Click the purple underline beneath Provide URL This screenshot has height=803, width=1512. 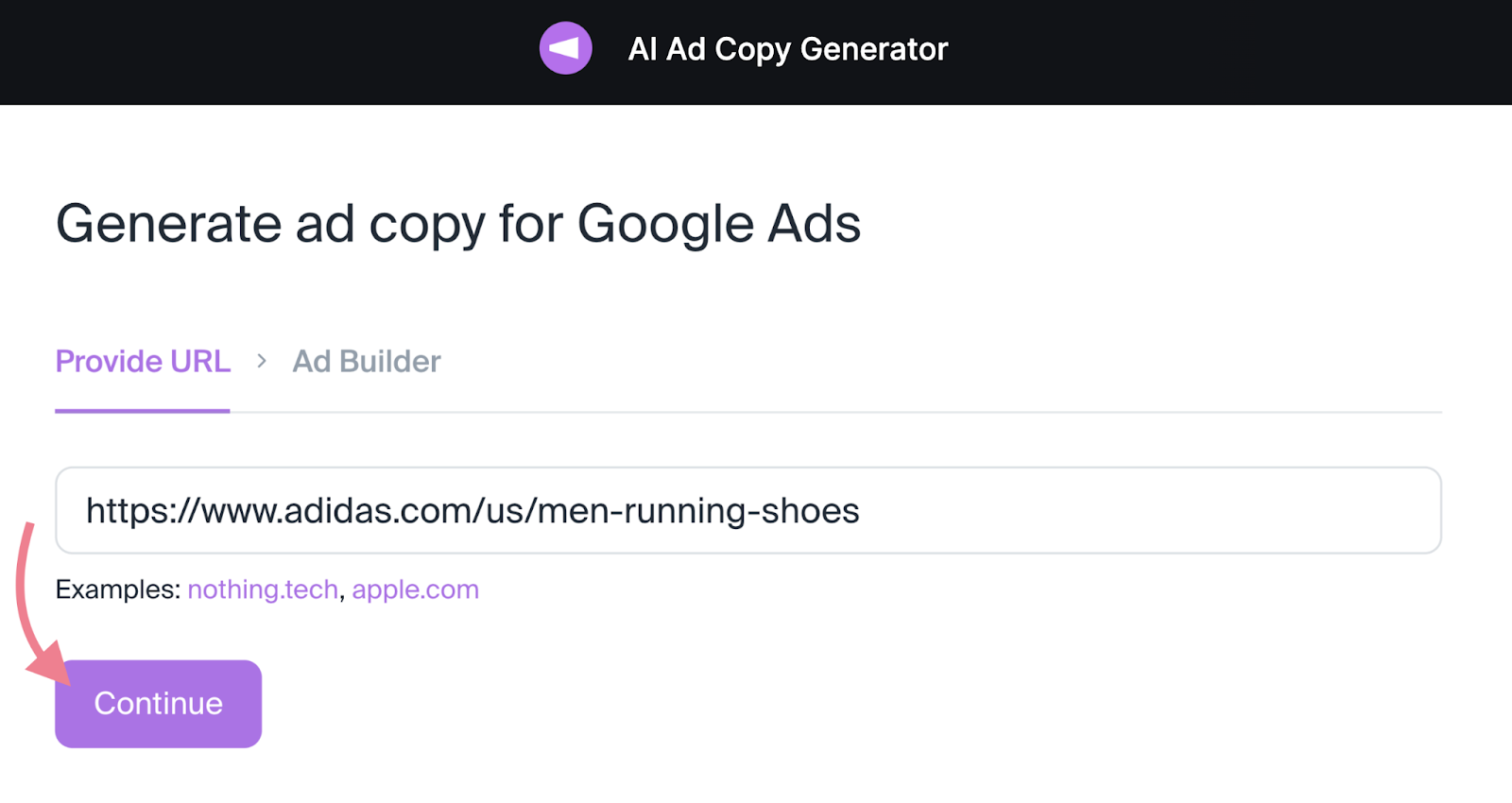point(143,410)
